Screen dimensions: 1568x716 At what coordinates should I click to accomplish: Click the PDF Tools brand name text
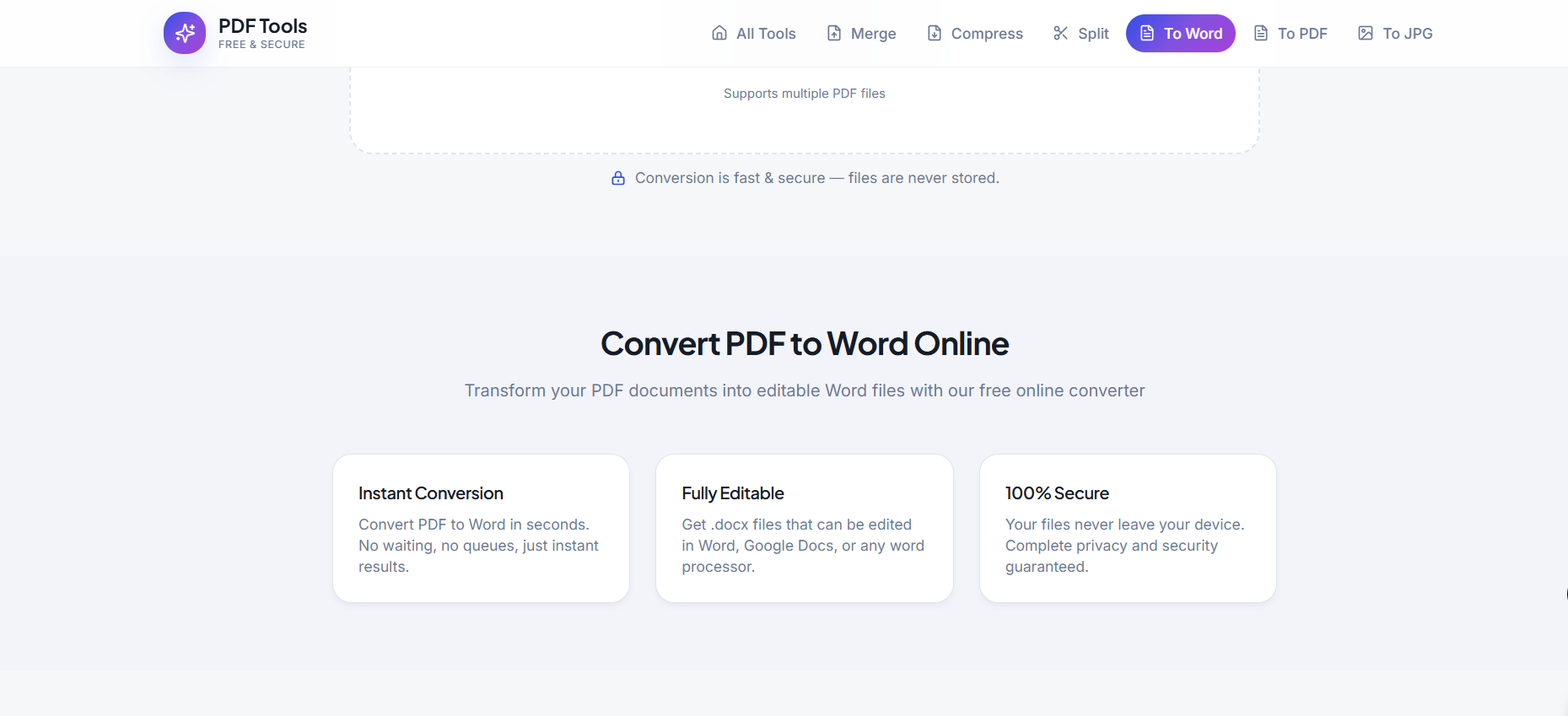(262, 26)
